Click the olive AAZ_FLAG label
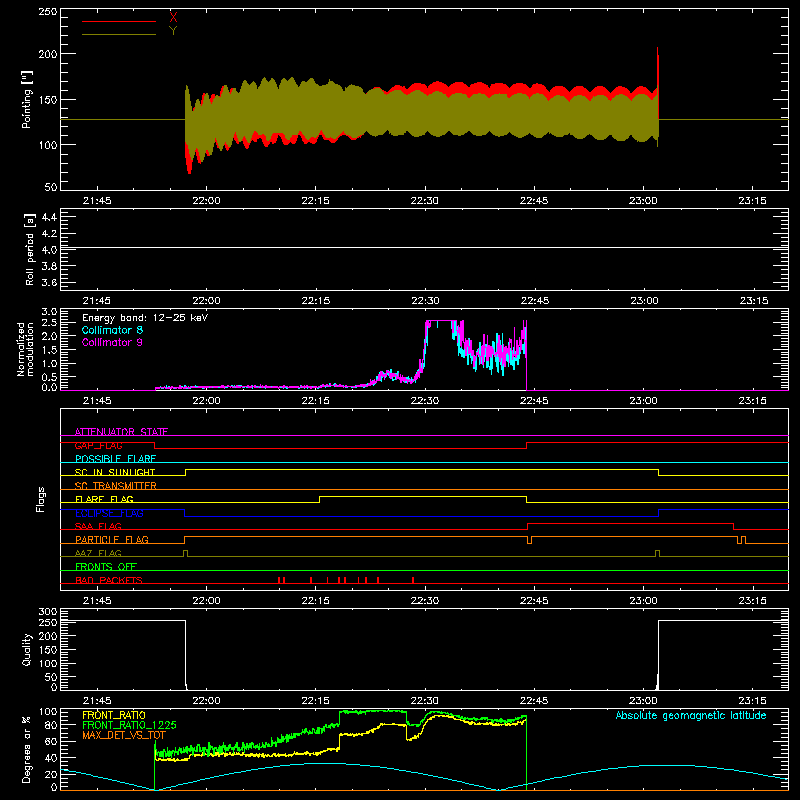The height and width of the screenshot is (800, 800). pos(98,553)
